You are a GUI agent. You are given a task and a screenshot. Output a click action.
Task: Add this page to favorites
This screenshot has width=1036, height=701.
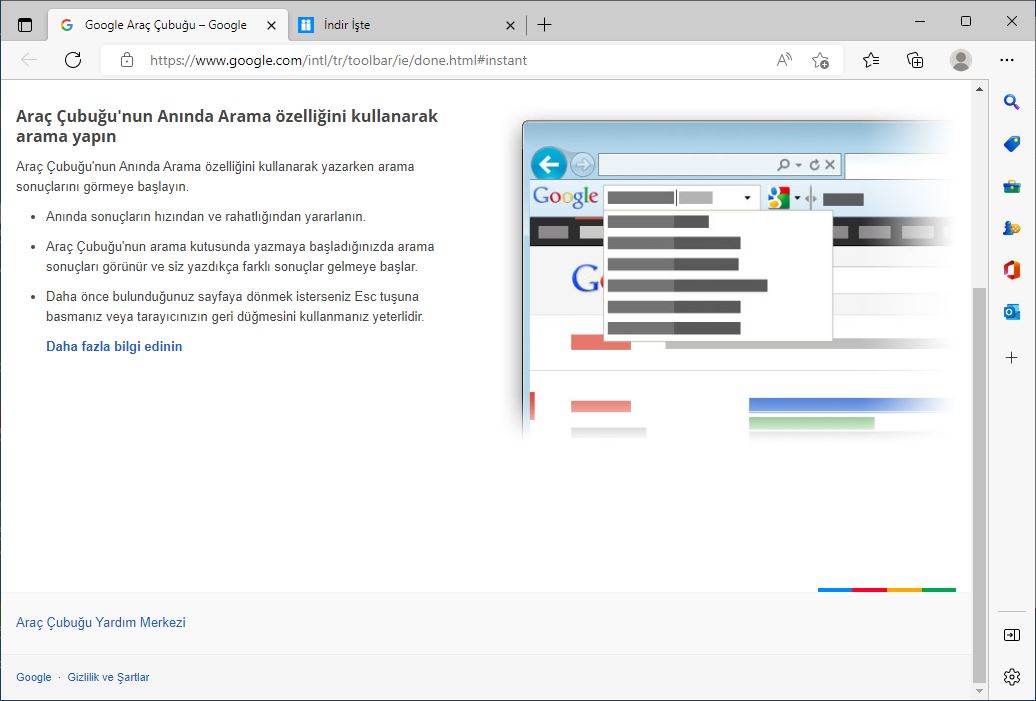tap(820, 60)
